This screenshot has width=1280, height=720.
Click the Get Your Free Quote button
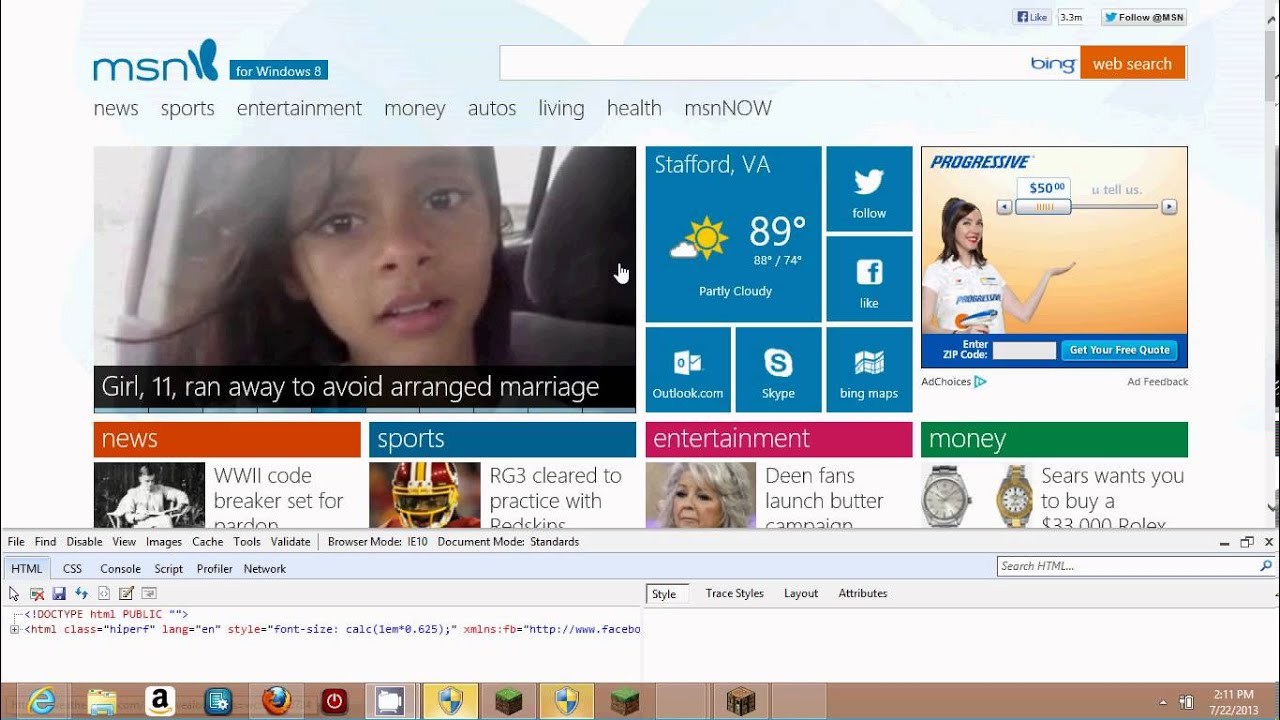click(x=1119, y=350)
